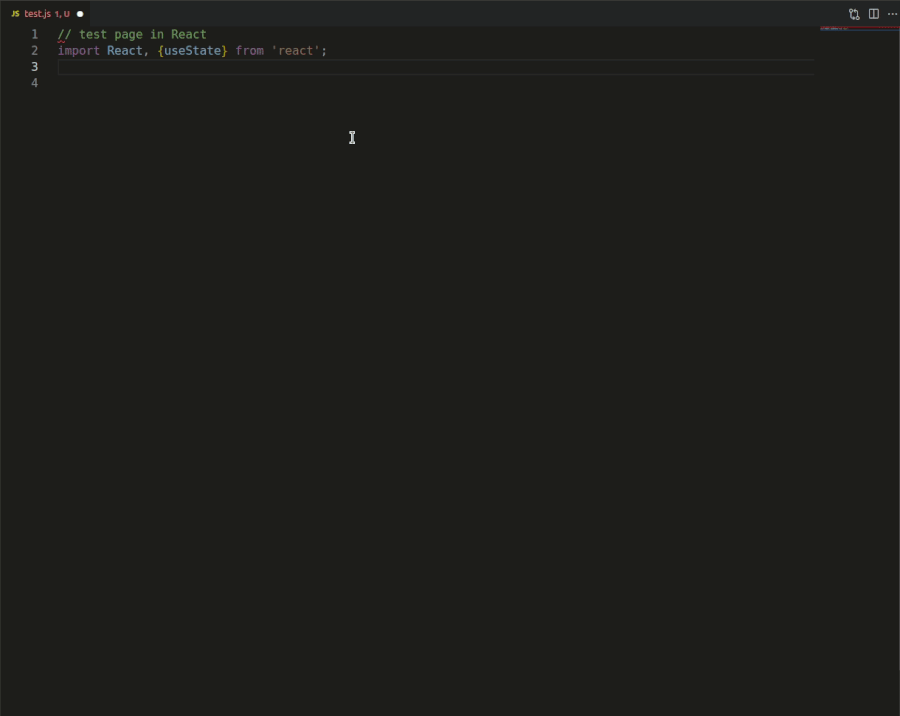The width and height of the screenshot is (900, 716).
Task: Click line number 4 in the gutter
Action: [34, 82]
